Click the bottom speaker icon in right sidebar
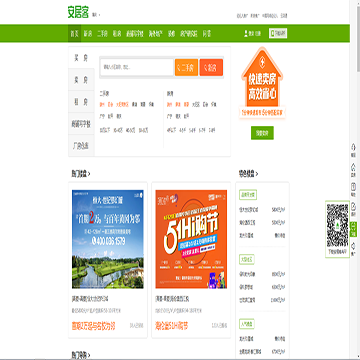Viewport: 360px width, 360px height. pyautogui.click(x=353, y=249)
